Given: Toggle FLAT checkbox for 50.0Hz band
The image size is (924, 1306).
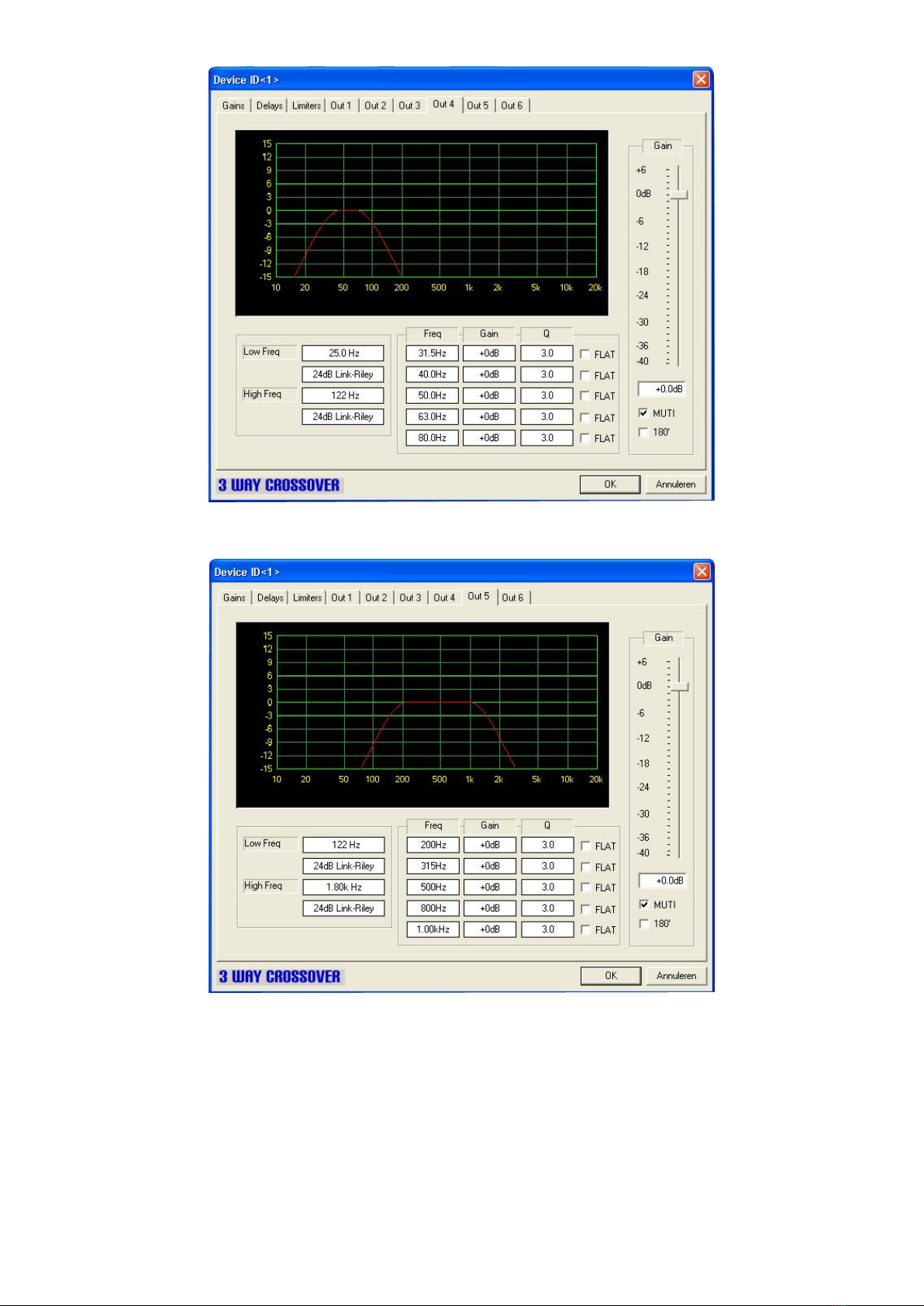Looking at the screenshot, I should 585,396.
